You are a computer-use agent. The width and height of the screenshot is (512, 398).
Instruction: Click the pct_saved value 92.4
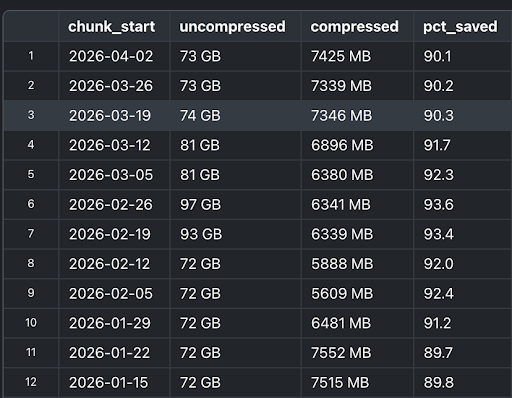click(463, 293)
